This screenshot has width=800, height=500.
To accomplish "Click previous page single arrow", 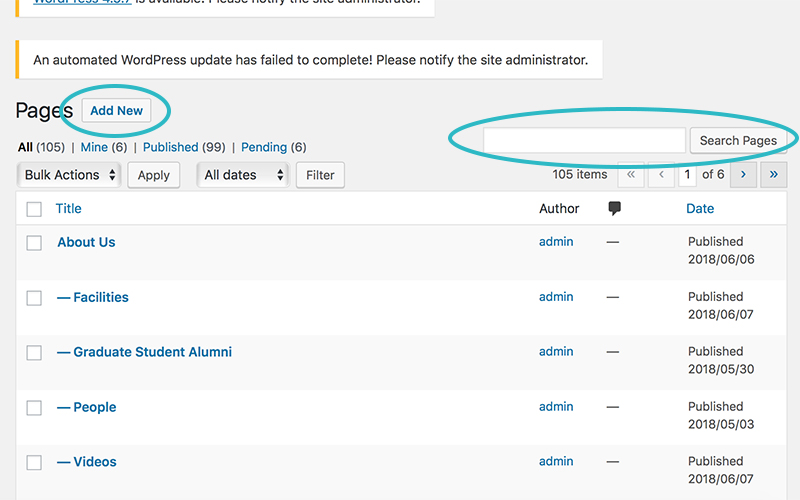I will (x=661, y=174).
